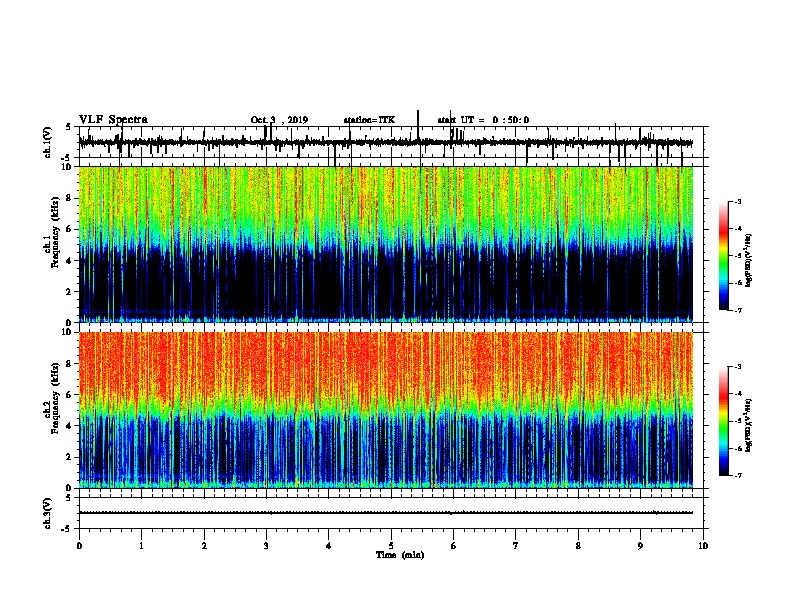Click the '-7' tick on ch.2 color bar
This screenshot has width=792, height=612.
(737, 475)
